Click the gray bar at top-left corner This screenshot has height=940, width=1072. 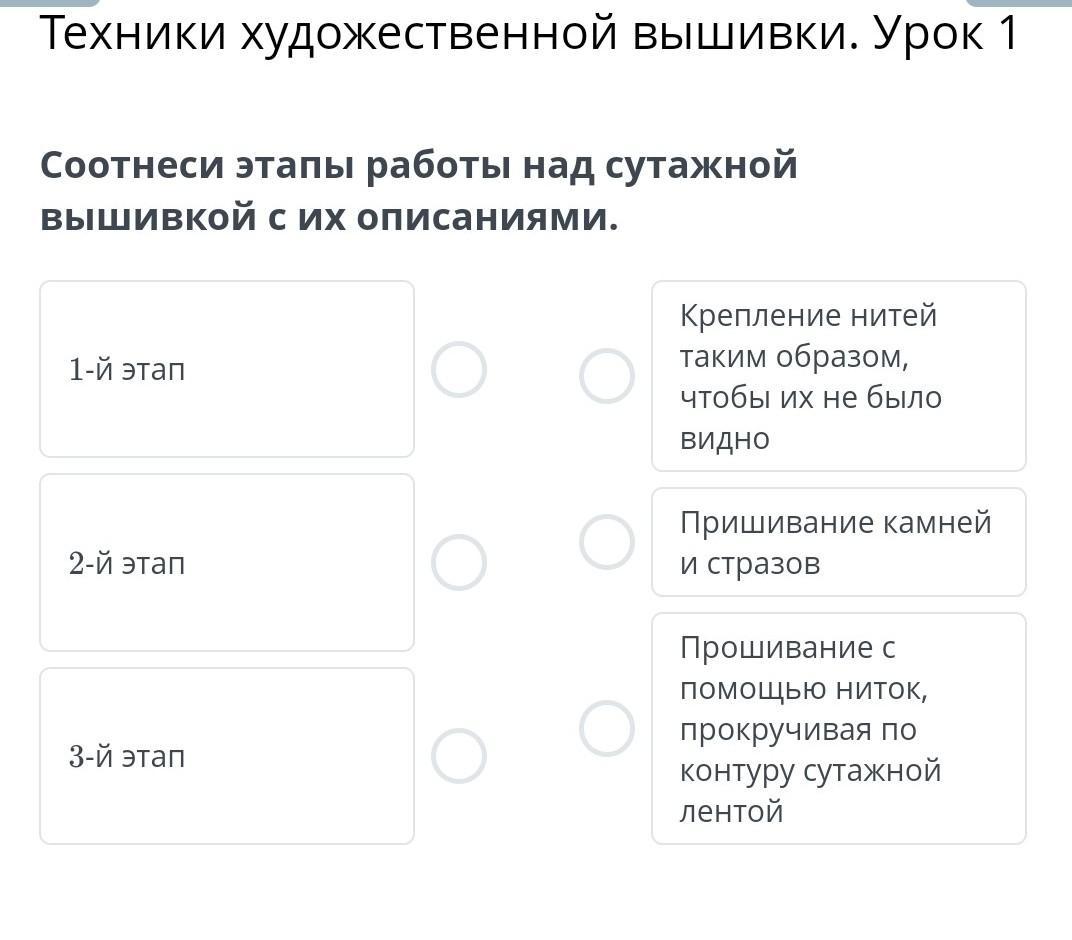[50, 3]
